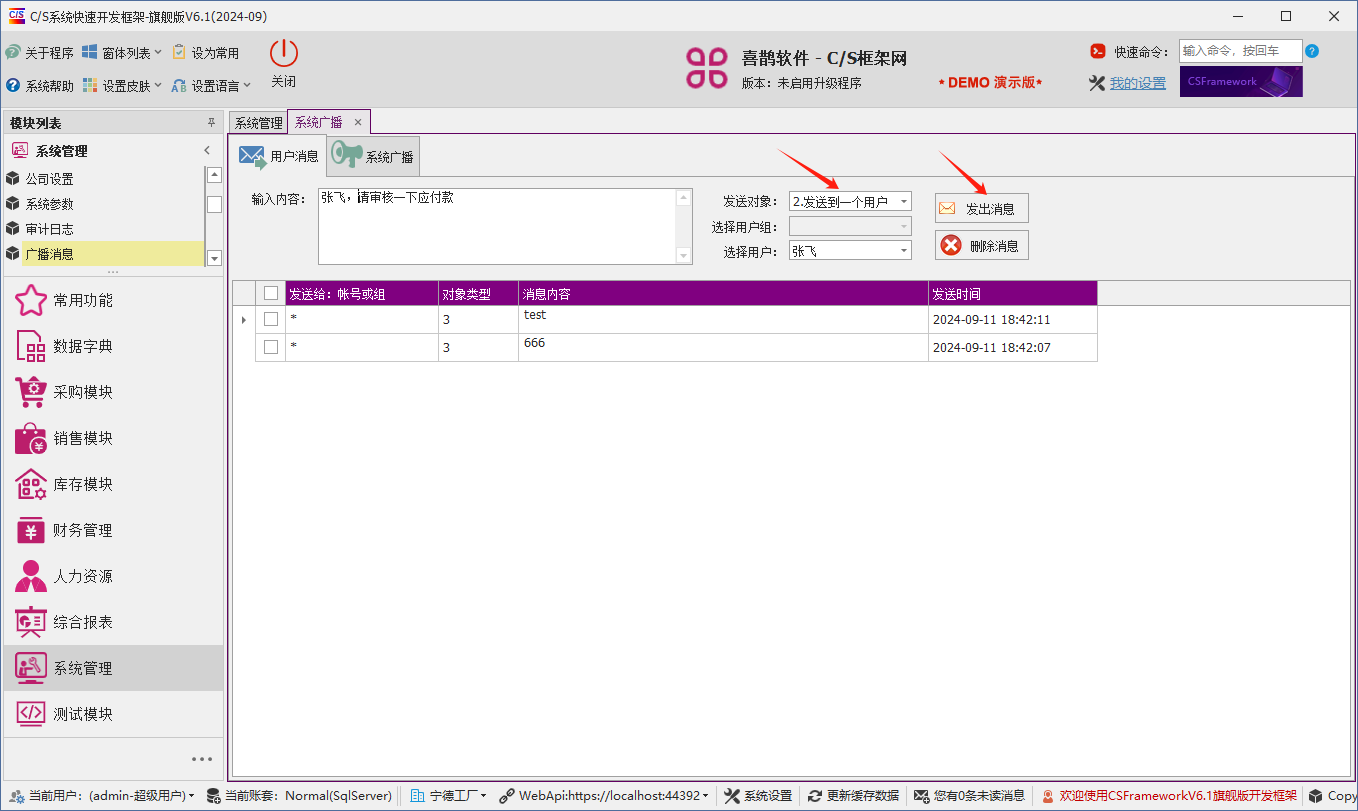This screenshot has width=1358, height=811.
Task: Open 常用功能 star module
Action: pos(113,300)
